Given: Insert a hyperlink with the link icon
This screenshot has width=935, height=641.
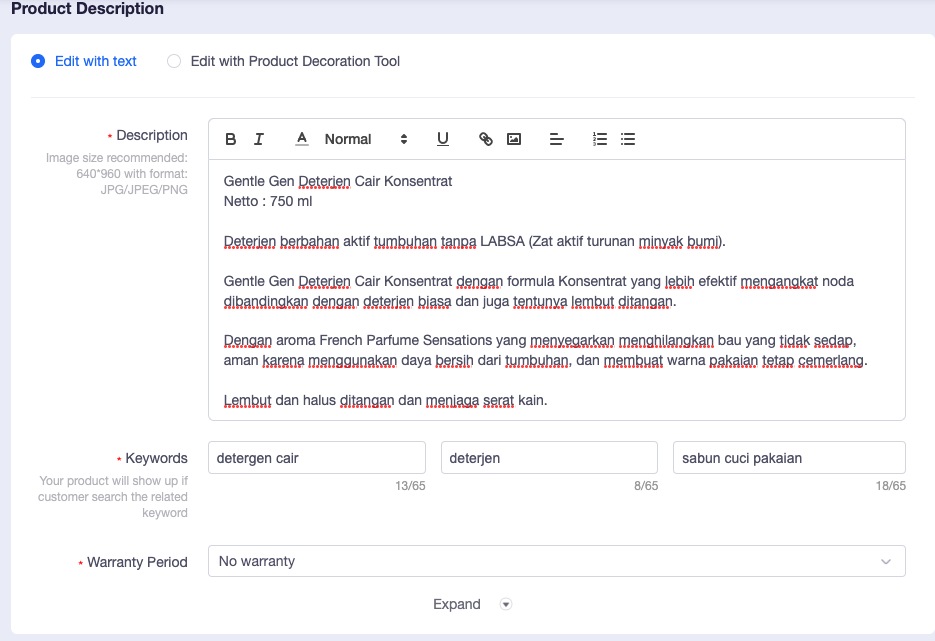Looking at the screenshot, I should tap(486, 140).
